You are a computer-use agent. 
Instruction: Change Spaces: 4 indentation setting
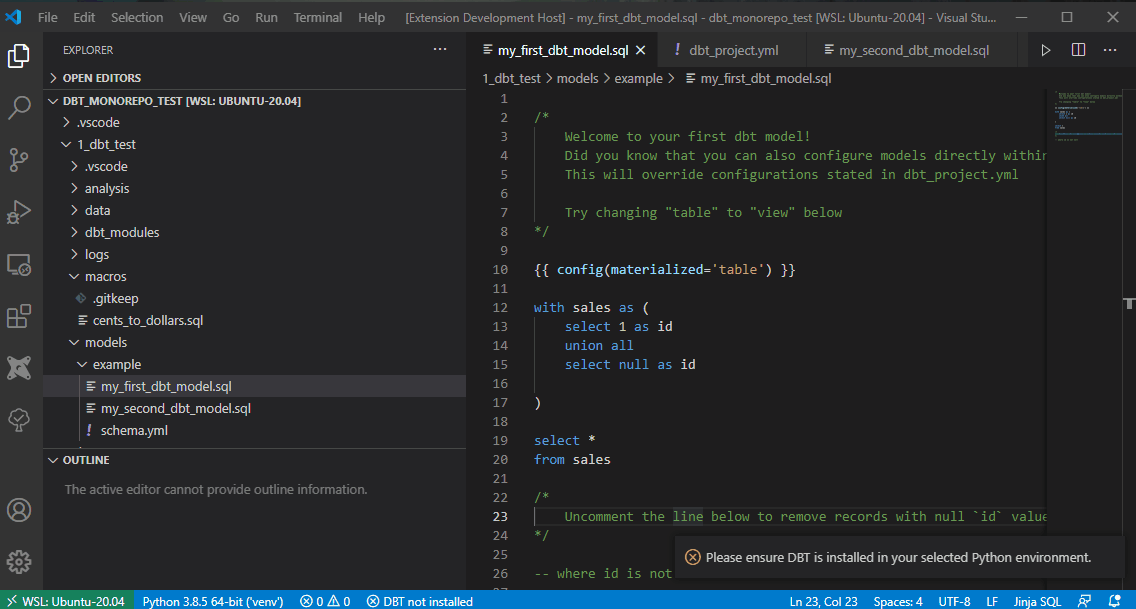(x=898, y=601)
